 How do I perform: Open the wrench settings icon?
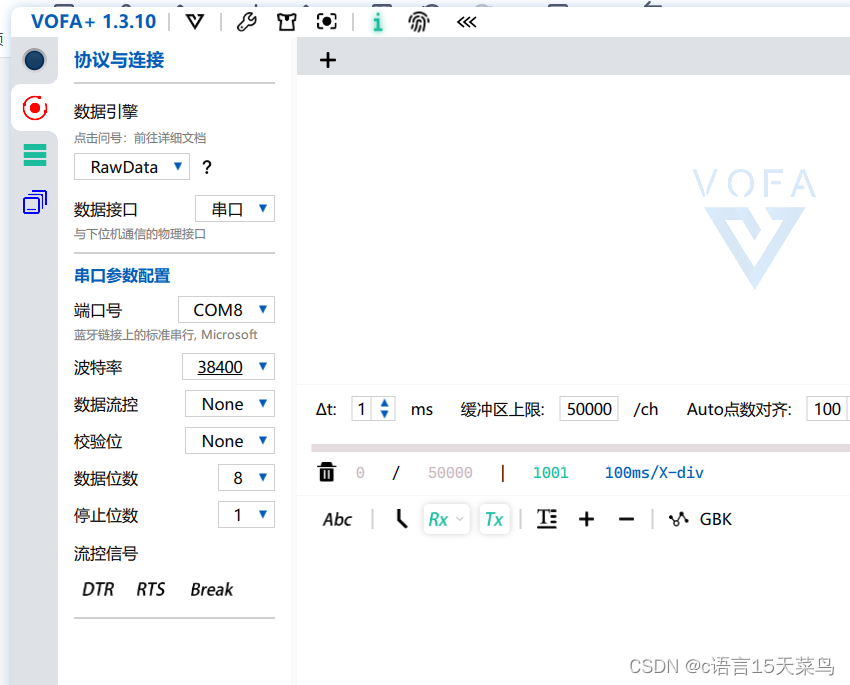coord(247,22)
